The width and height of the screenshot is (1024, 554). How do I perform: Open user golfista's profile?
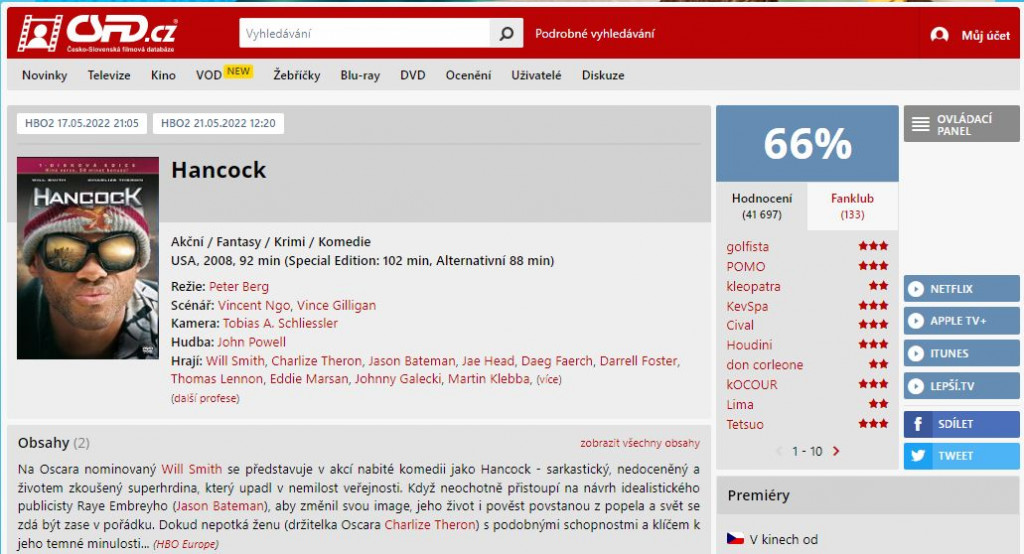[747, 246]
